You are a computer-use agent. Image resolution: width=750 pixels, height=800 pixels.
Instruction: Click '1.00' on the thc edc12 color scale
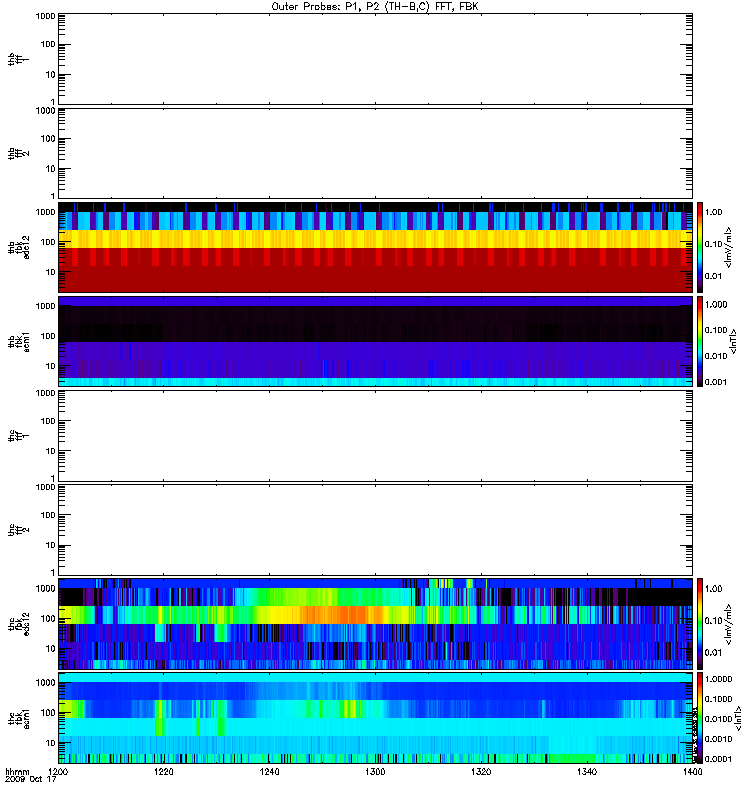tap(713, 589)
